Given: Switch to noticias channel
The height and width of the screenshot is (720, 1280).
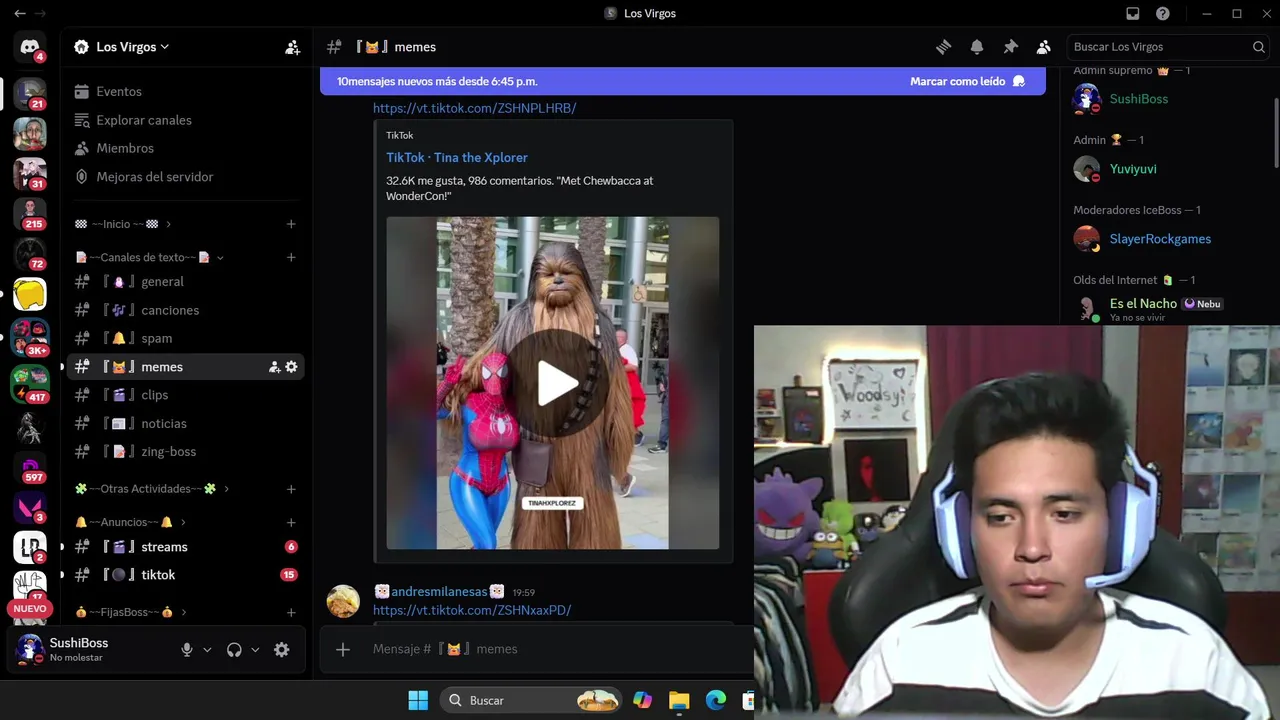Looking at the screenshot, I should [x=185, y=423].
